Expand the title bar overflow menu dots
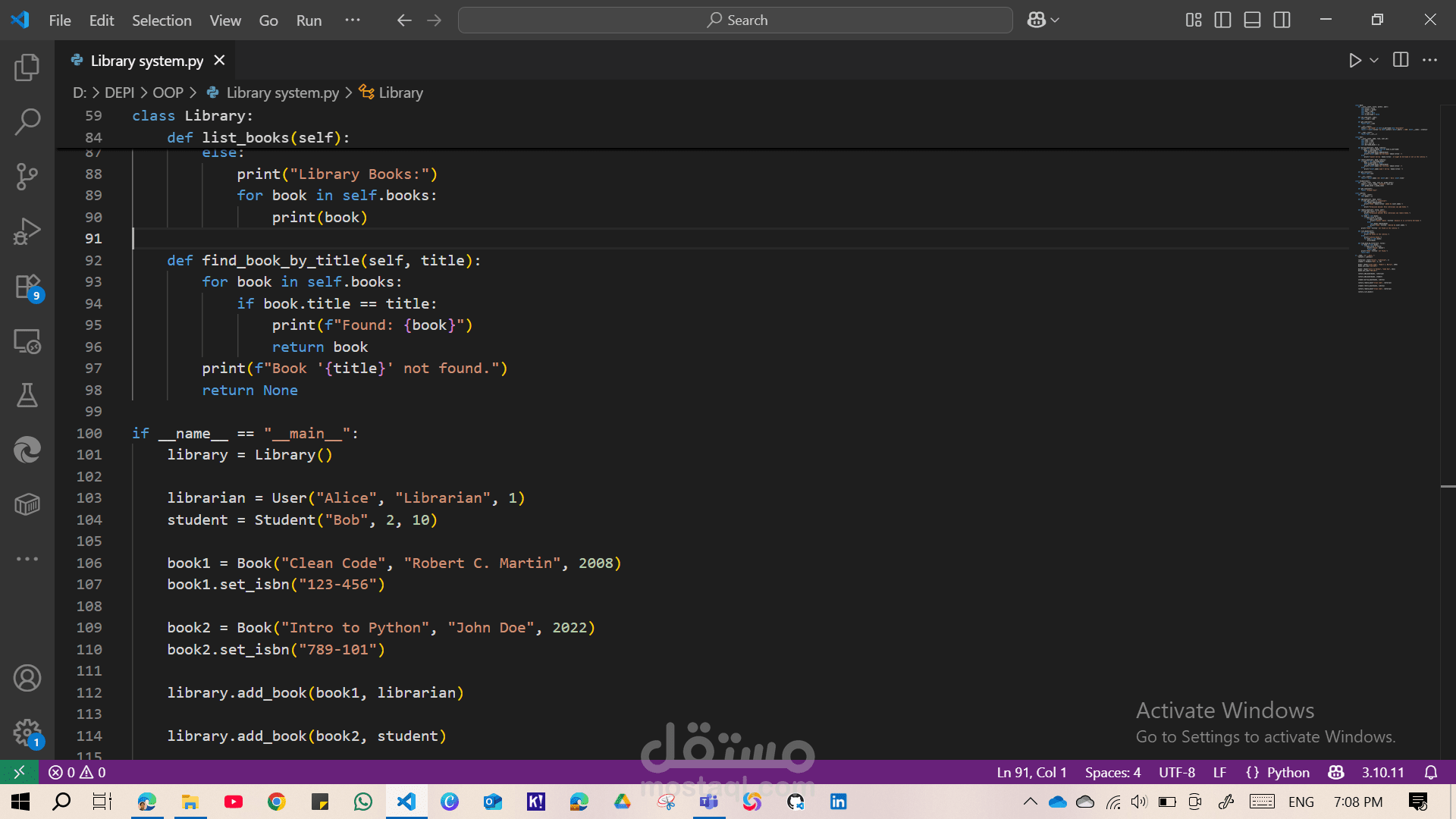This screenshot has height=819, width=1456. pos(353,20)
